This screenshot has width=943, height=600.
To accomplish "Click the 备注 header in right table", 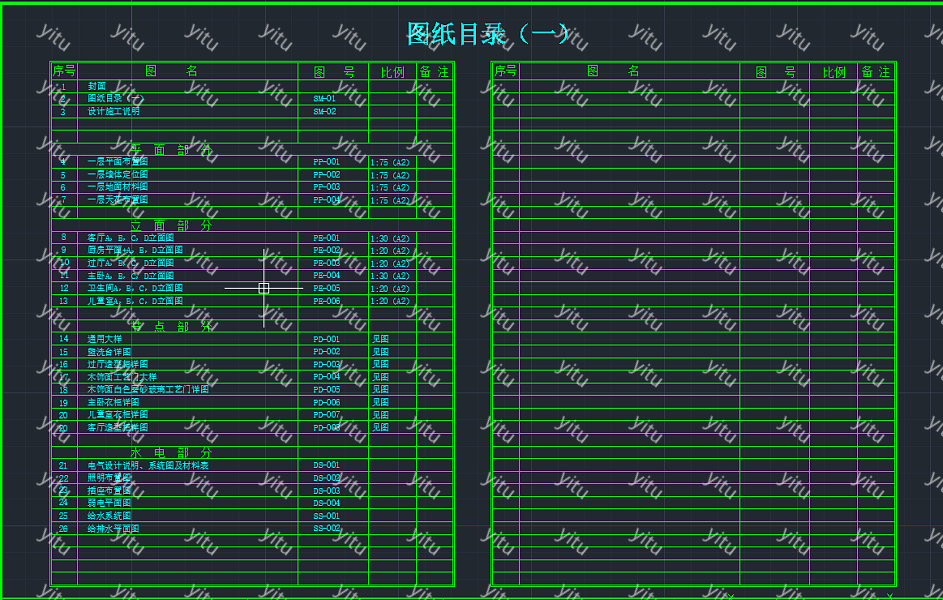I will [876, 72].
